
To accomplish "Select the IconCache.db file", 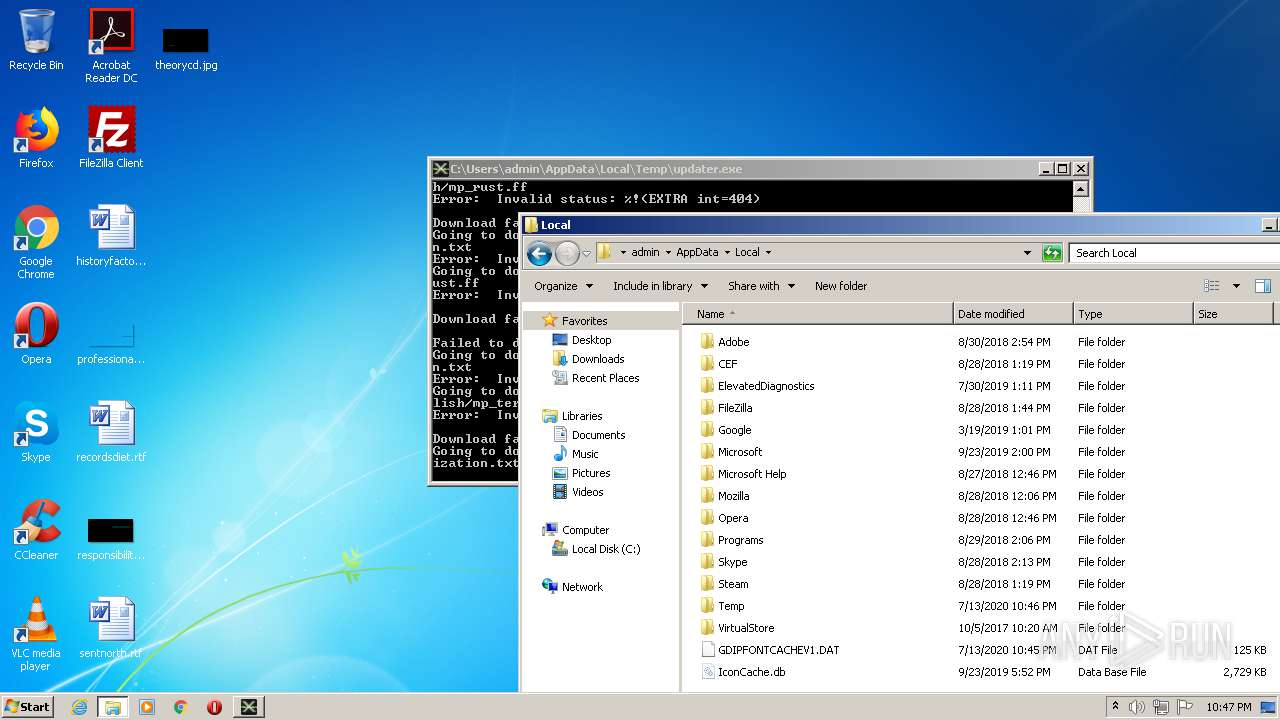I will pos(751,672).
